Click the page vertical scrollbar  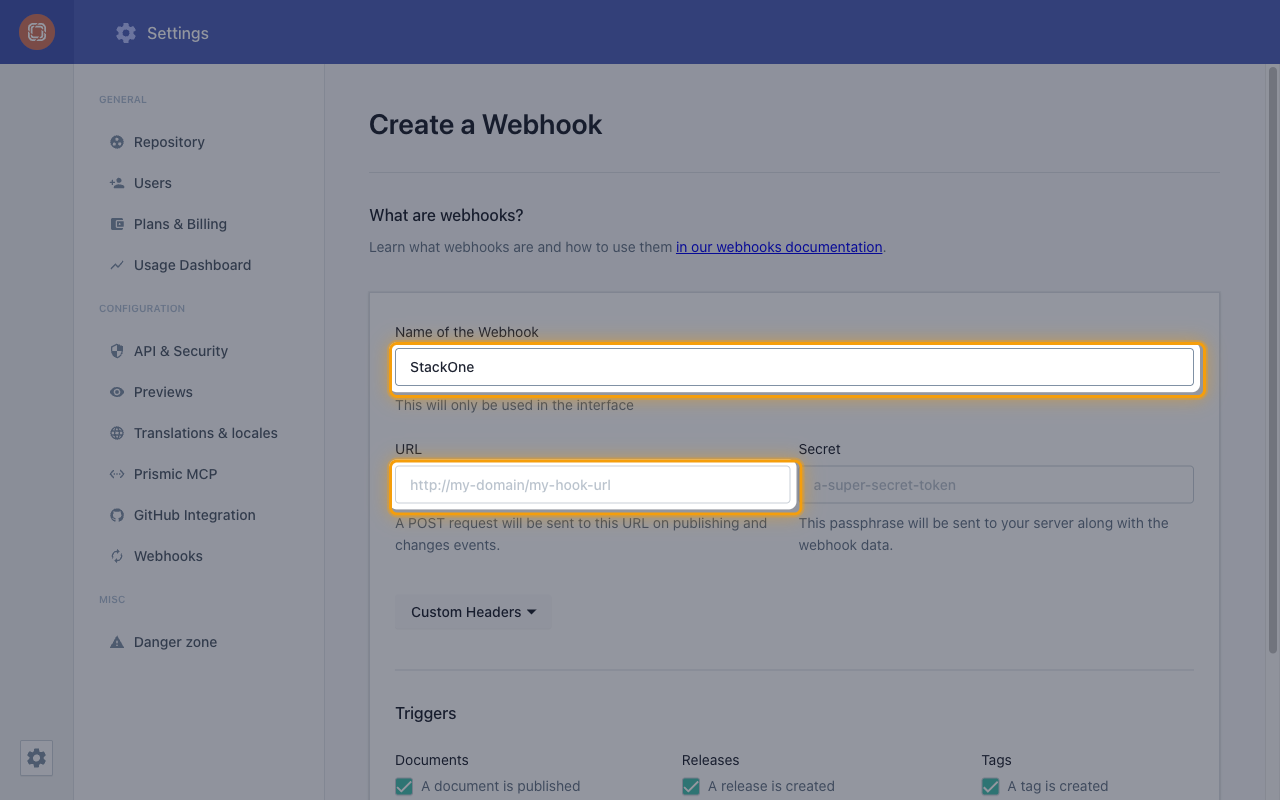pos(1273,360)
